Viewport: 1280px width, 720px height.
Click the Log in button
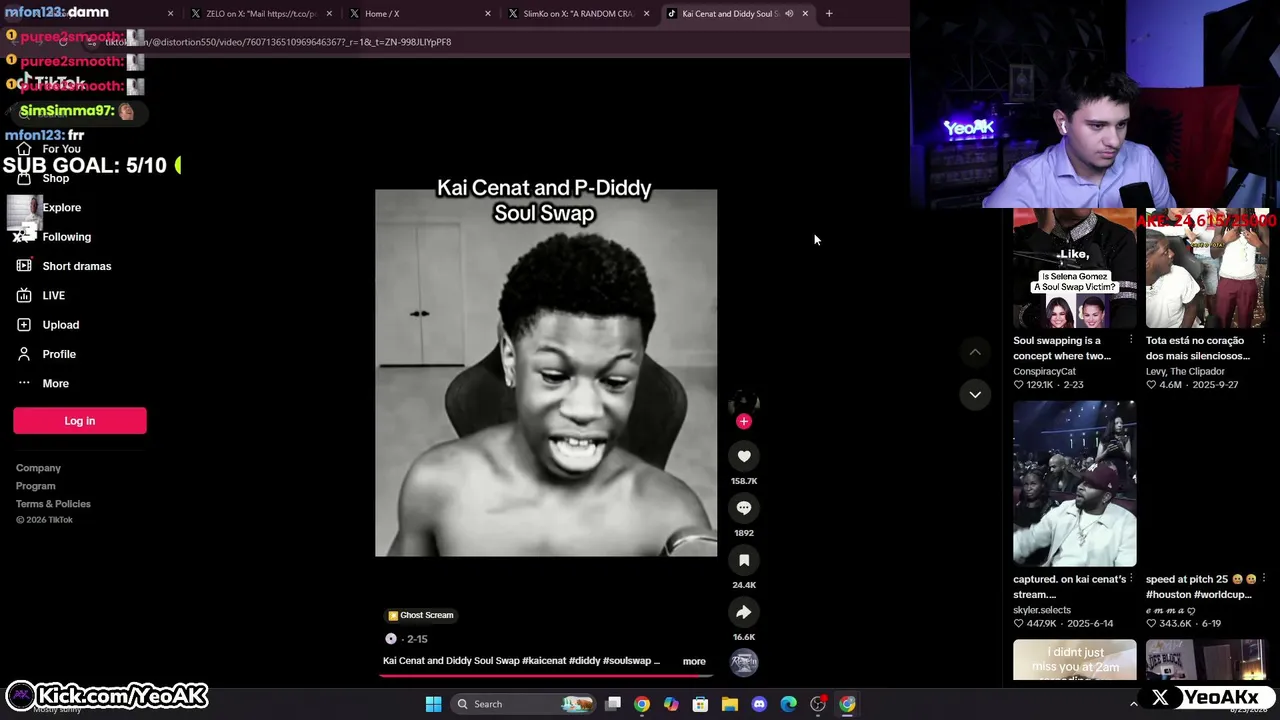click(80, 421)
